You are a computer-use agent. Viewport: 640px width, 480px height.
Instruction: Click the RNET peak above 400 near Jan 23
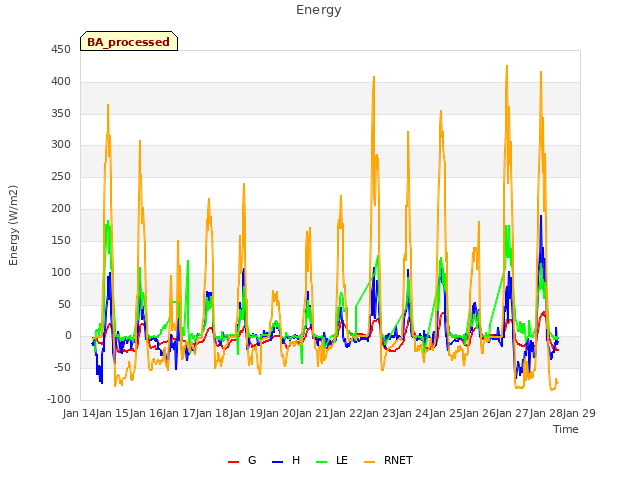[x=373, y=77]
